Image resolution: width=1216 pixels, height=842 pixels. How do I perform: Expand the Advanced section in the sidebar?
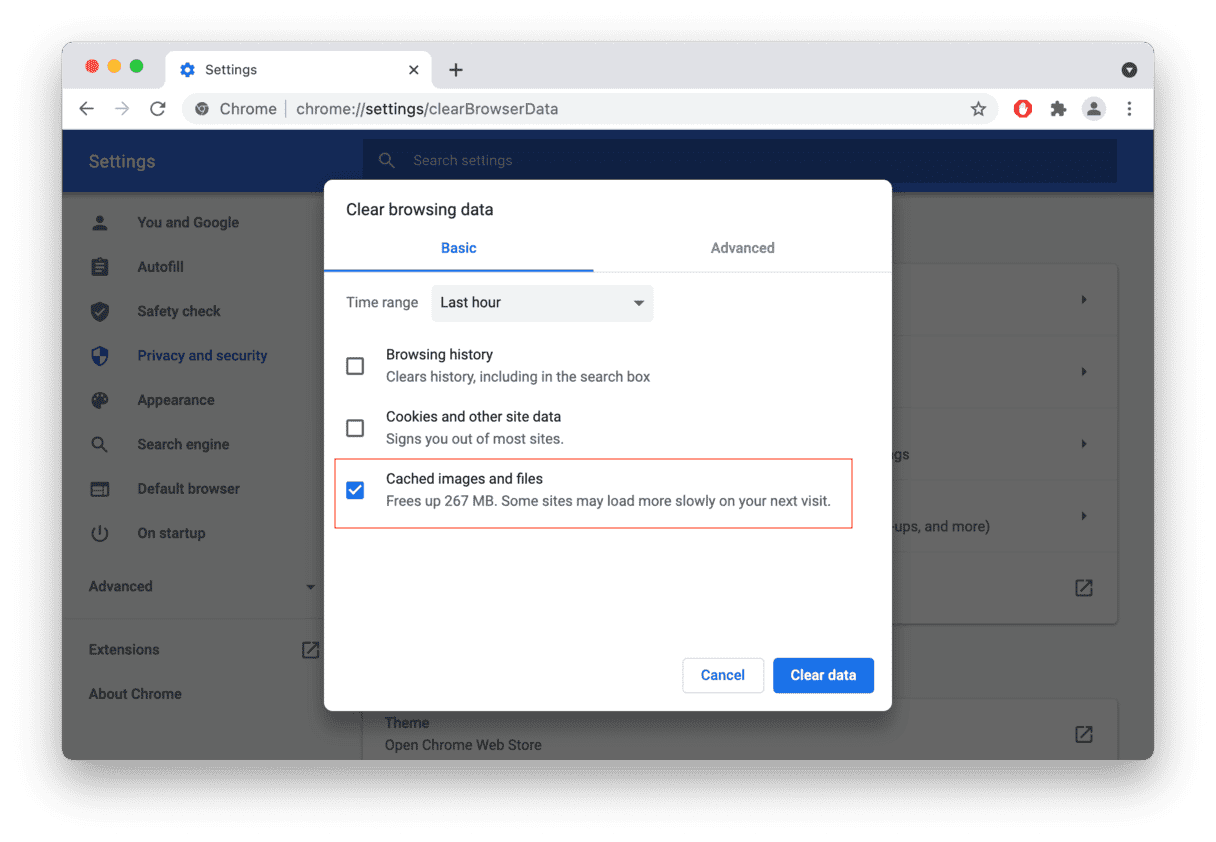(x=202, y=587)
